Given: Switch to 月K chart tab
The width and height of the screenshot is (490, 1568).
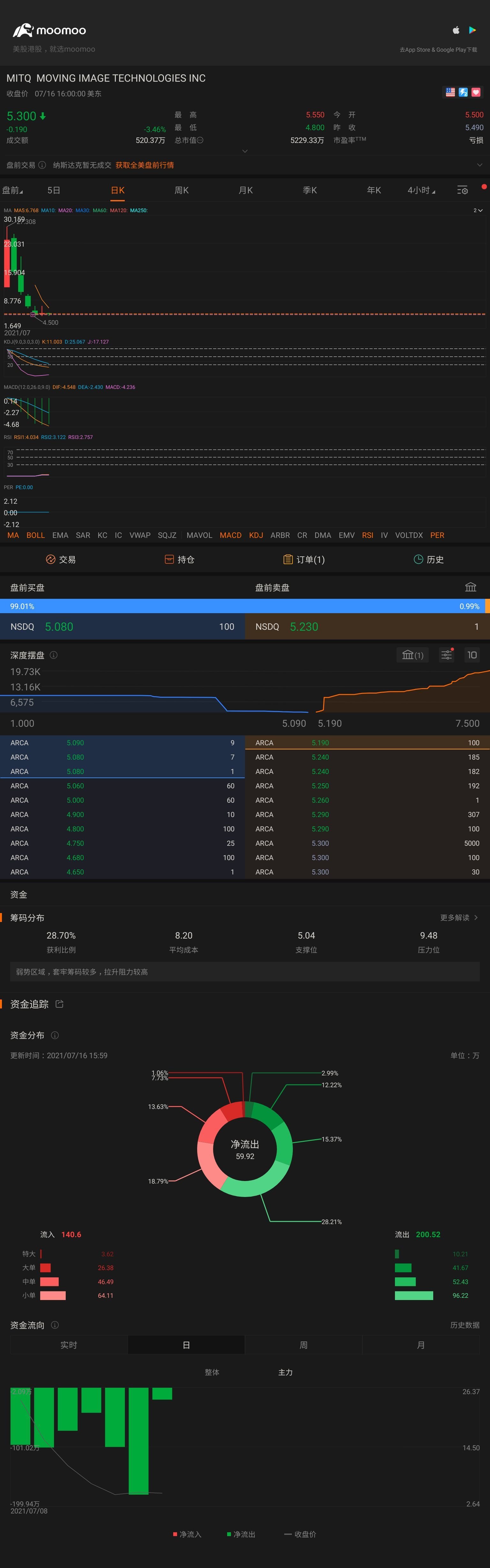Looking at the screenshot, I should click(245, 190).
